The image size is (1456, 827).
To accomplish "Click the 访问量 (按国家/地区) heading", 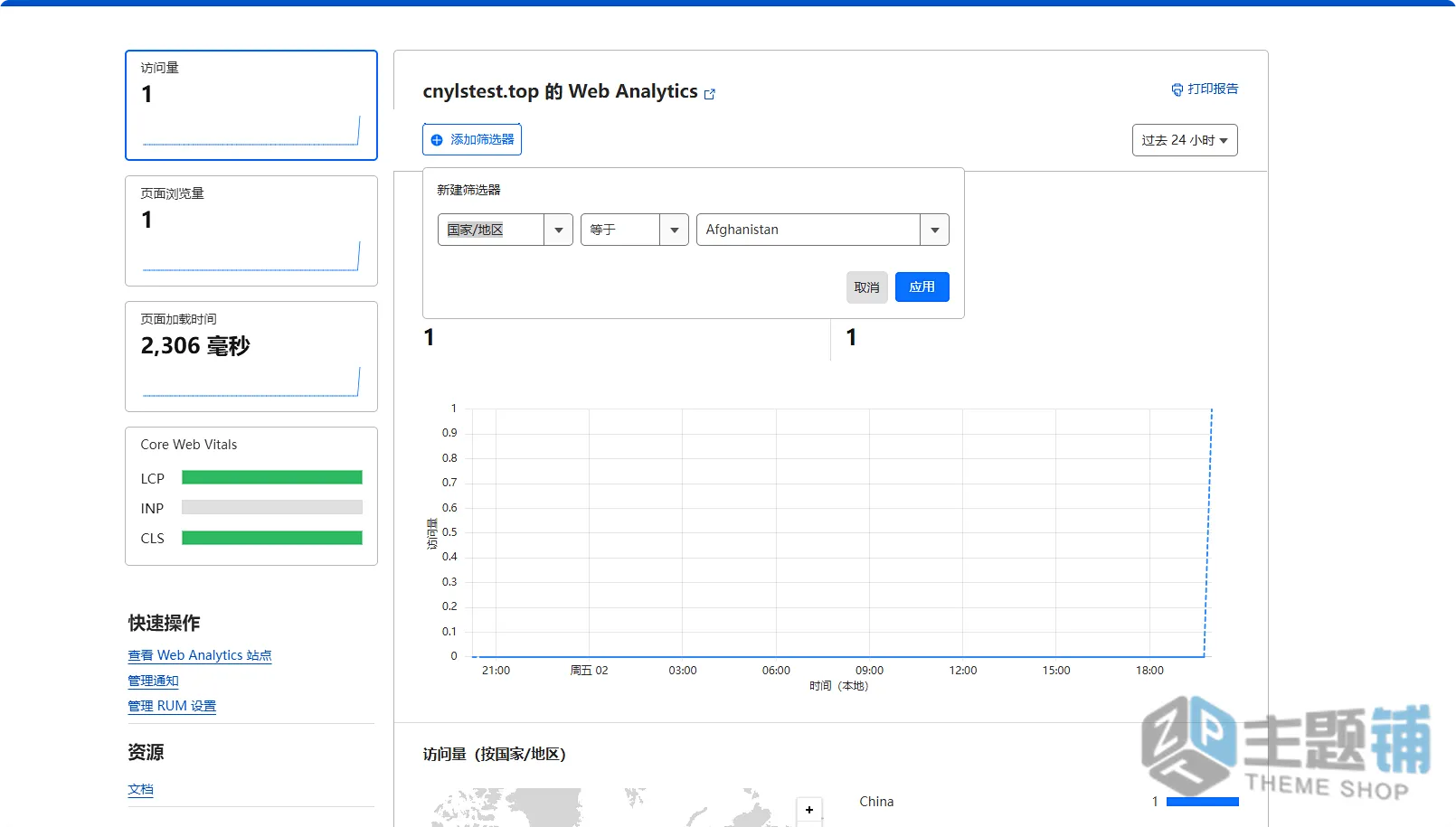I will pyautogui.click(x=495, y=754).
